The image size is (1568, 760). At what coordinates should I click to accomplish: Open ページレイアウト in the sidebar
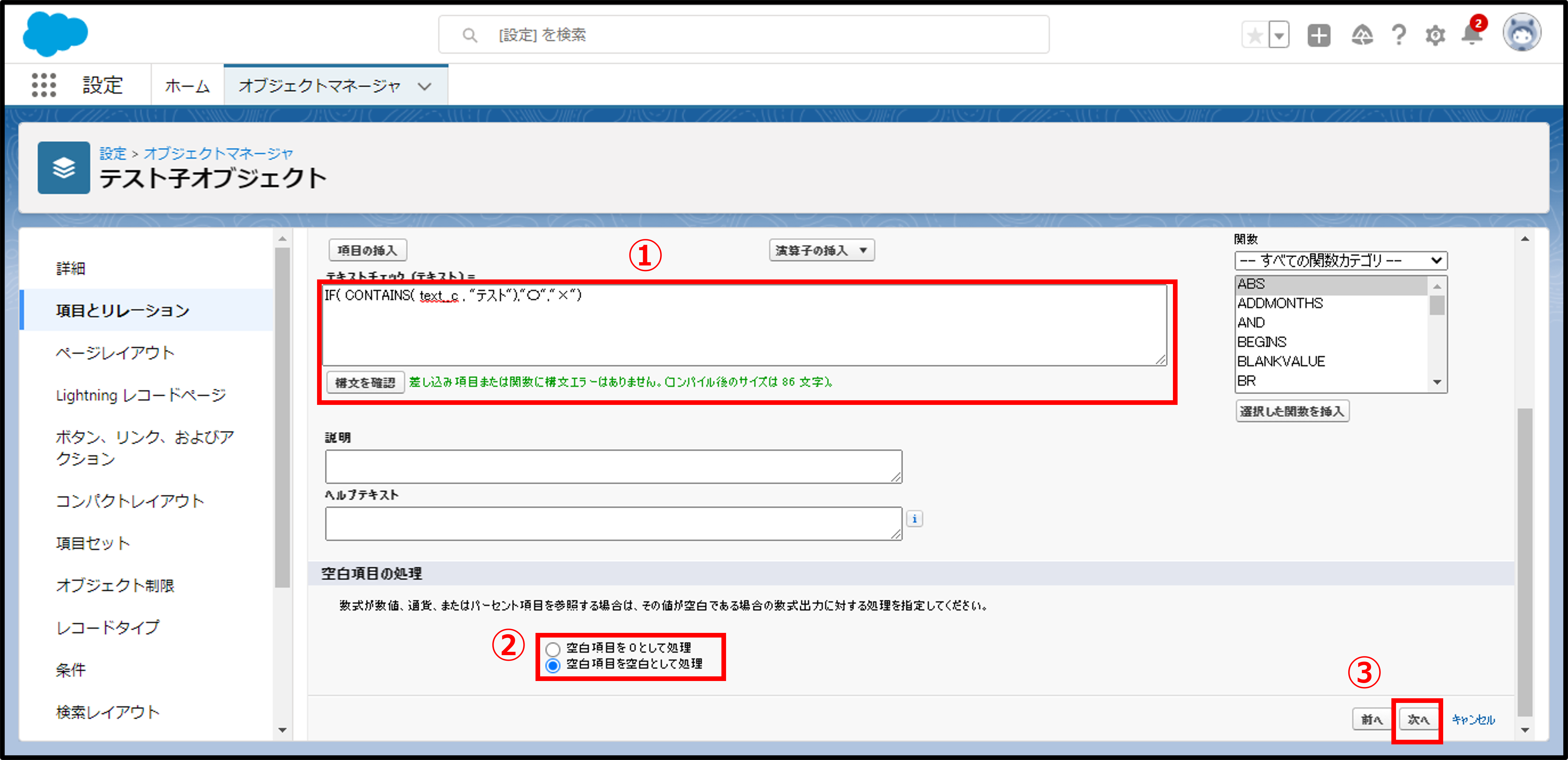click(x=115, y=353)
